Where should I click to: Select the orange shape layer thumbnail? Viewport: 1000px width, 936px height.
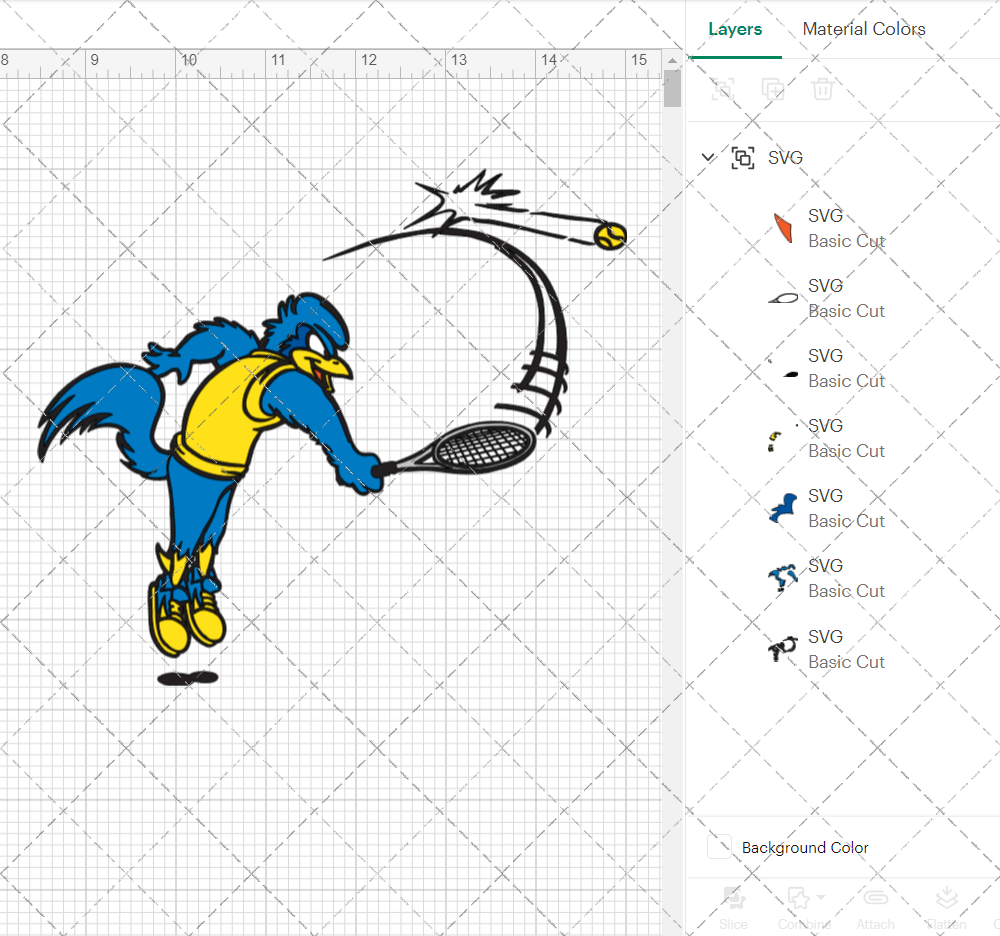pos(783,228)
